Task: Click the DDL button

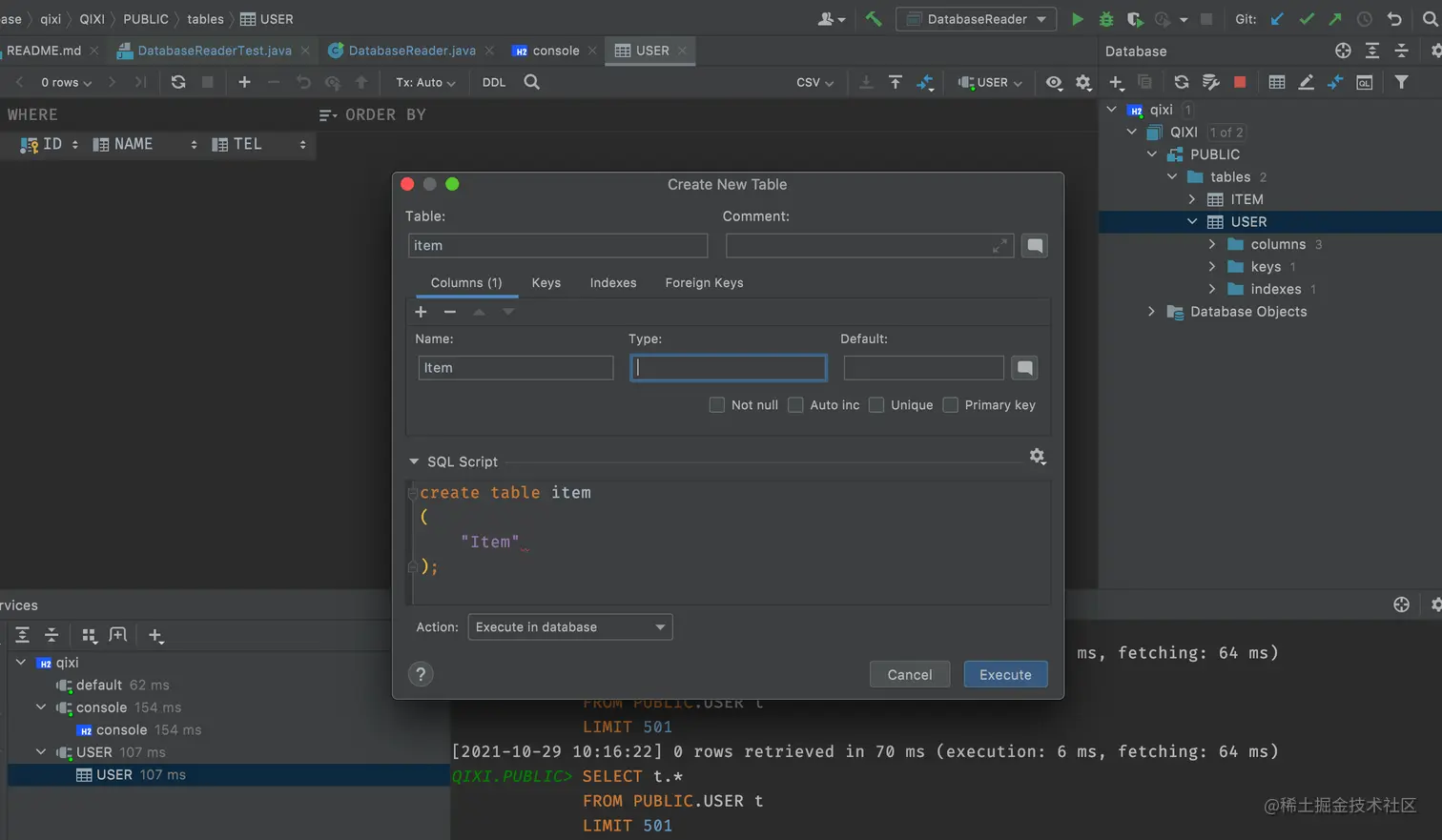Action: click(494, 82)
